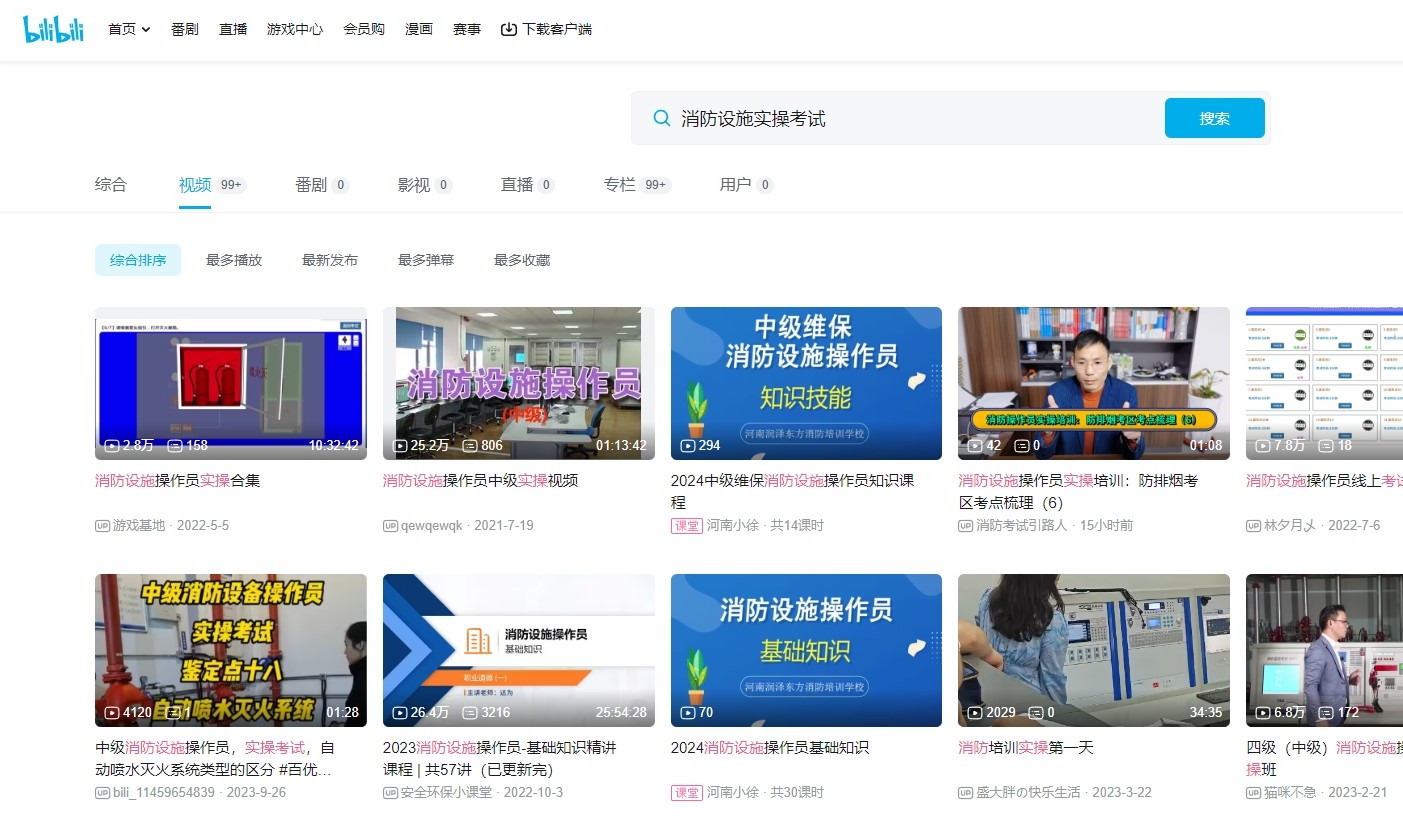Switch to the 用户 results tab

pyautogui.click(x=747, y=185)
